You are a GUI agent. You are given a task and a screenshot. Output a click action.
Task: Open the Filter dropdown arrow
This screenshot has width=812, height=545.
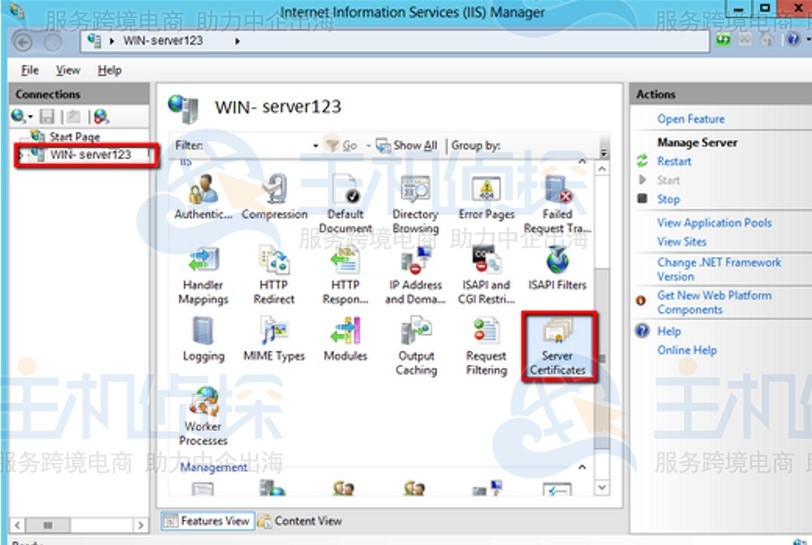315,146
